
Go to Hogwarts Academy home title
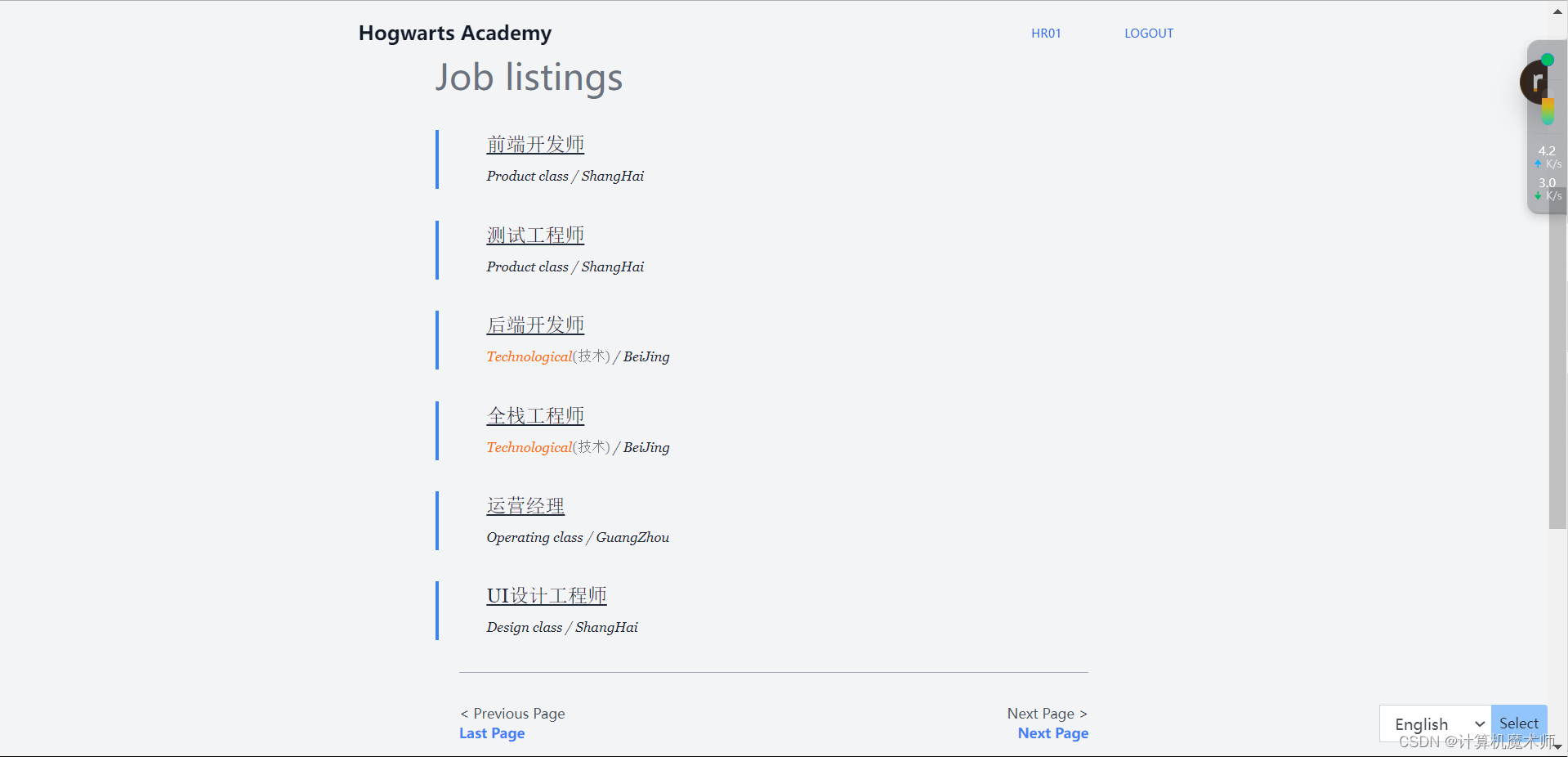coord(455,34)
